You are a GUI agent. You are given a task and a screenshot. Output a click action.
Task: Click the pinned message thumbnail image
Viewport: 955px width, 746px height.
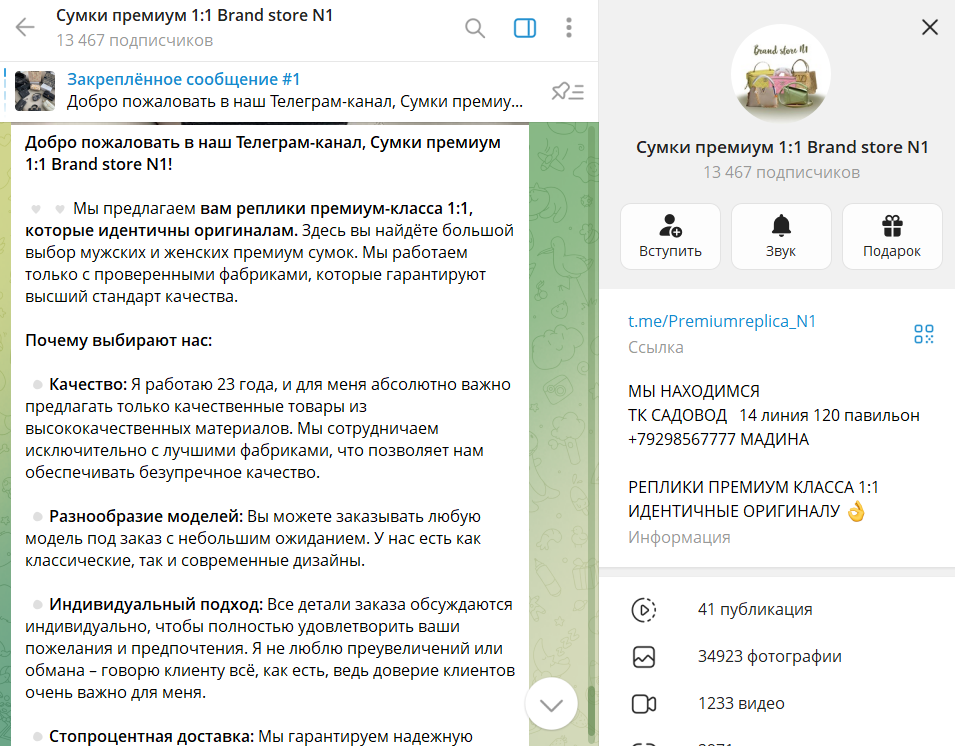[x=35, y=91]
